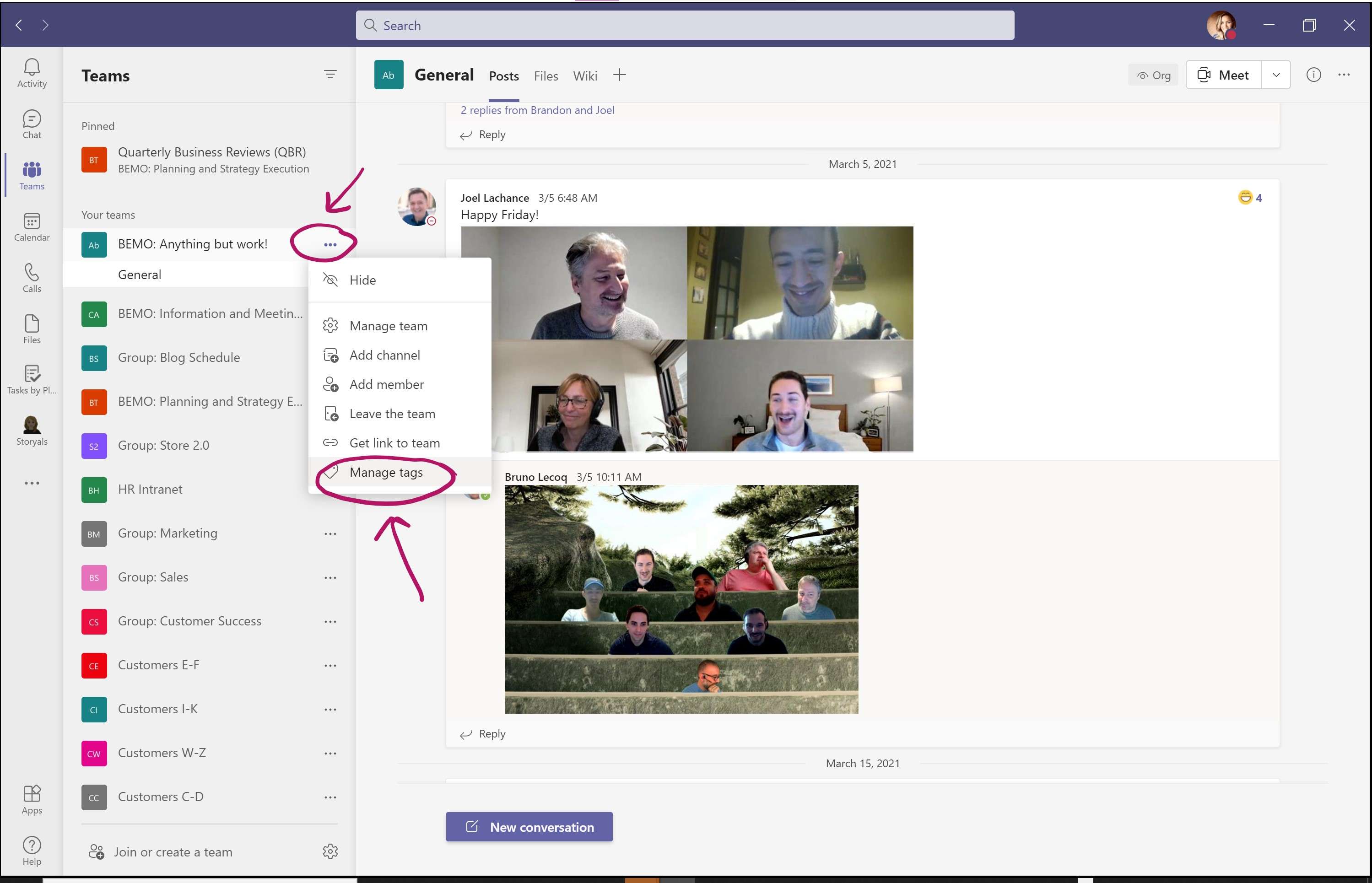Click the Org button in the channel header
The image size is (1372, 883).
tap(1153, 75)
